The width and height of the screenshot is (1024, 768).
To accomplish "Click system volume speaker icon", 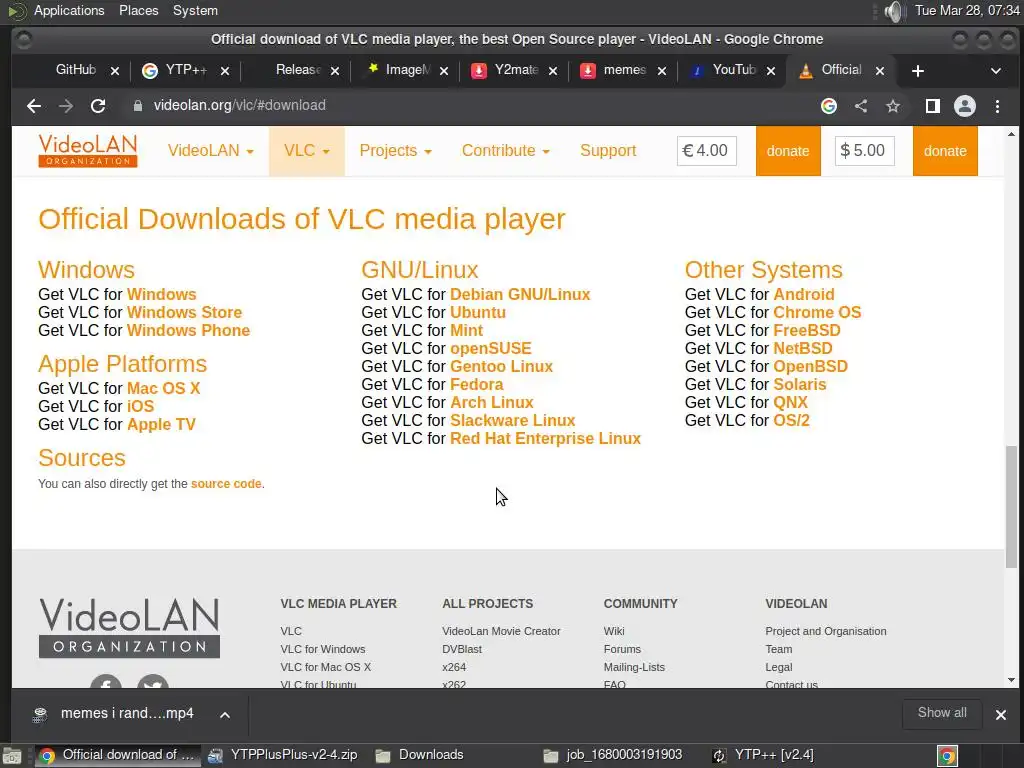I will (894, 11).
